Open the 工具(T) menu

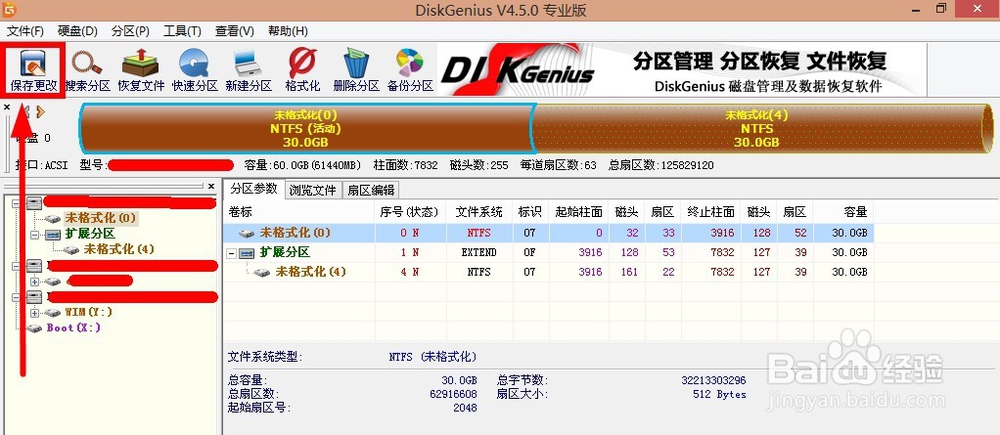(x=182, y=31)
